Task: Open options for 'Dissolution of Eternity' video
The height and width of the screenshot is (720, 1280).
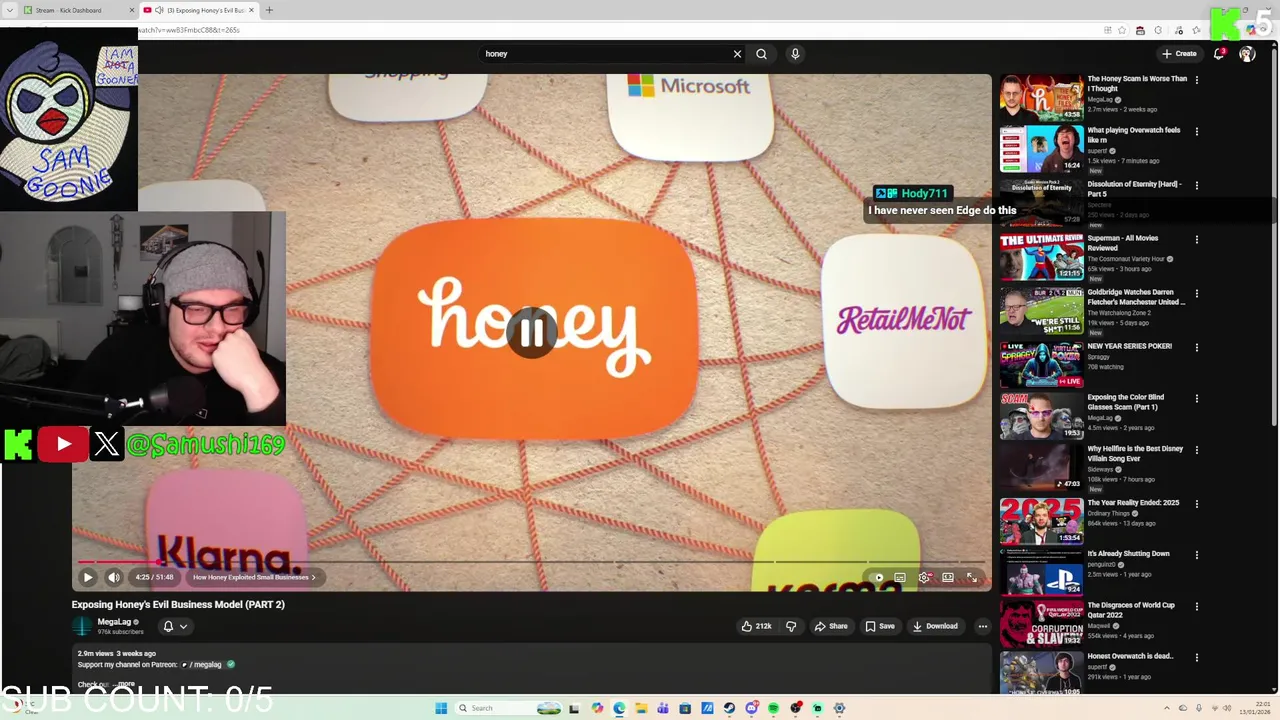Action: point(1196,185)
